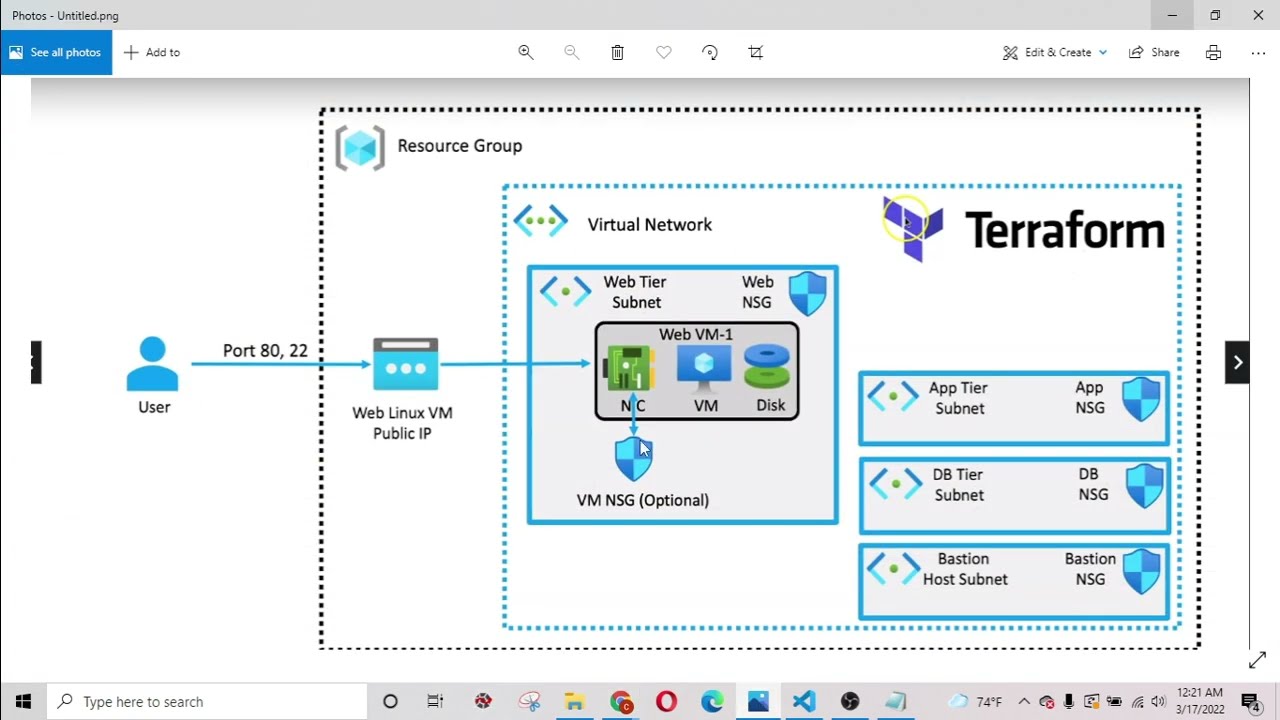Click the Web Linux VM Public IP icon

click(405, 364)
